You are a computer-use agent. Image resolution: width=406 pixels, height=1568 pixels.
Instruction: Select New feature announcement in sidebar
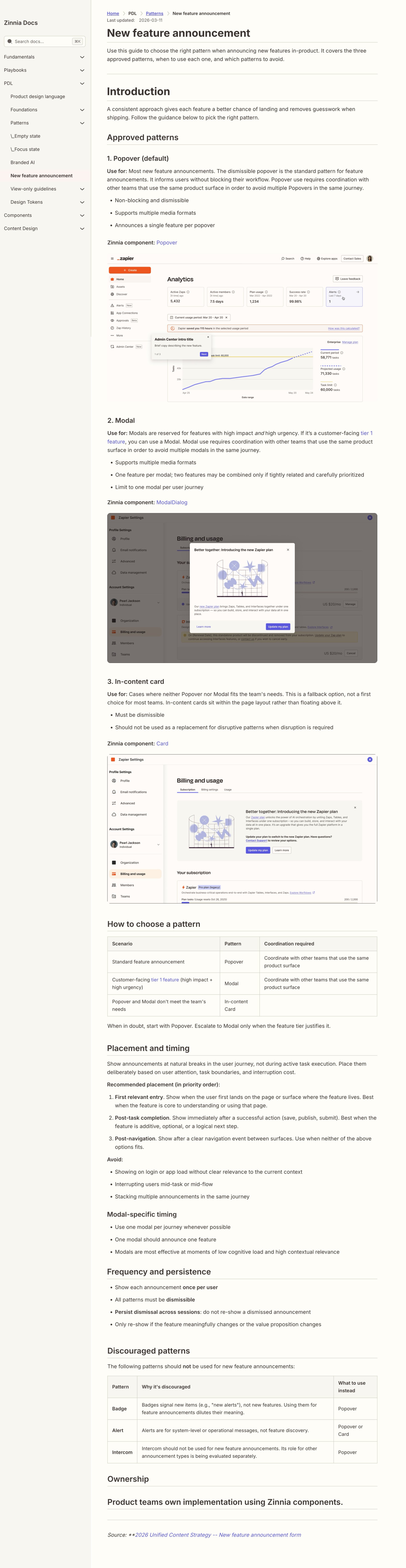point(41,176)
